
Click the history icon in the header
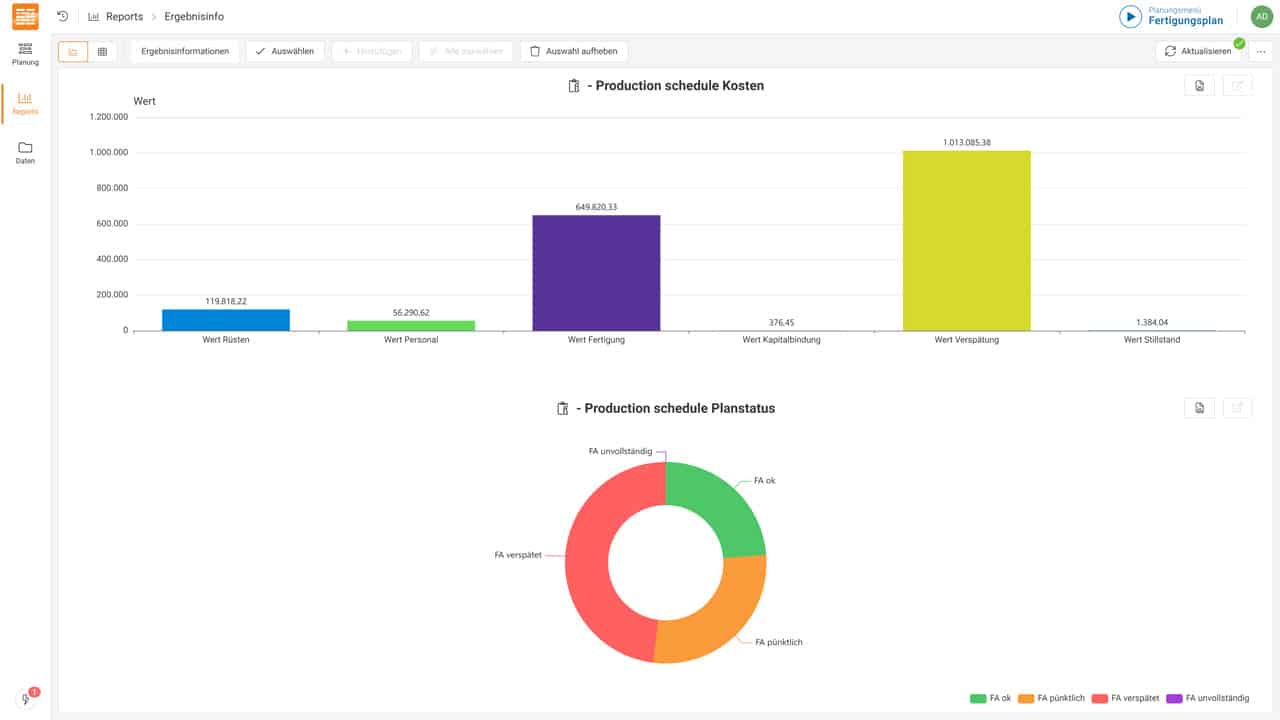coord(63,16)
